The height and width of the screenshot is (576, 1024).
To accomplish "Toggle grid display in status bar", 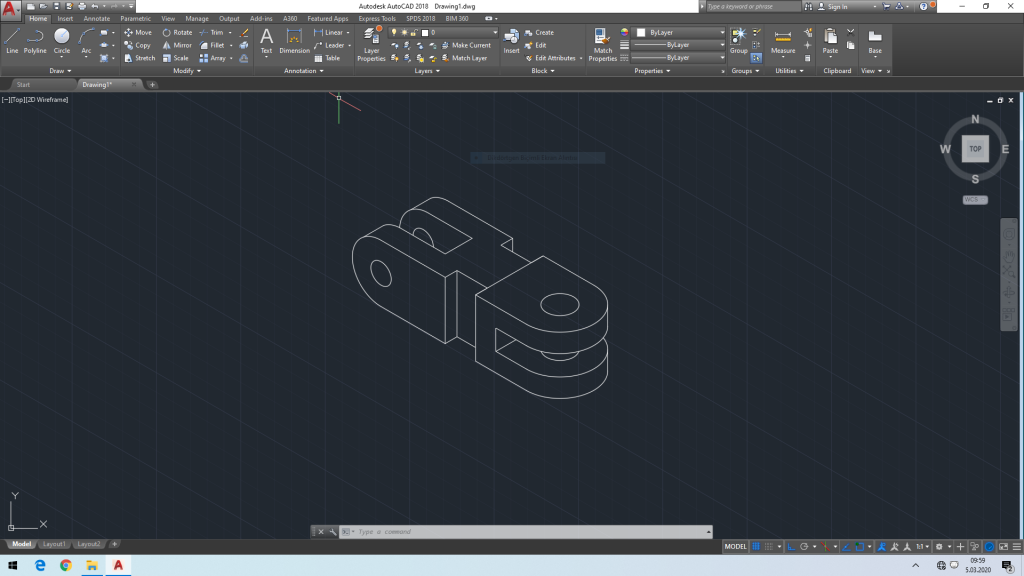I will coord(756,547).
